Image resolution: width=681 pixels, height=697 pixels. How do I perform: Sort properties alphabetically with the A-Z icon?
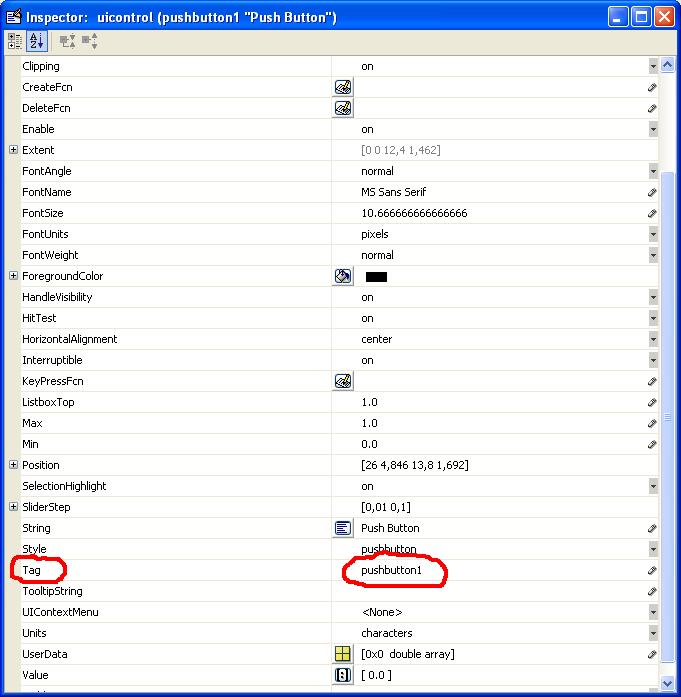[37, 41]
